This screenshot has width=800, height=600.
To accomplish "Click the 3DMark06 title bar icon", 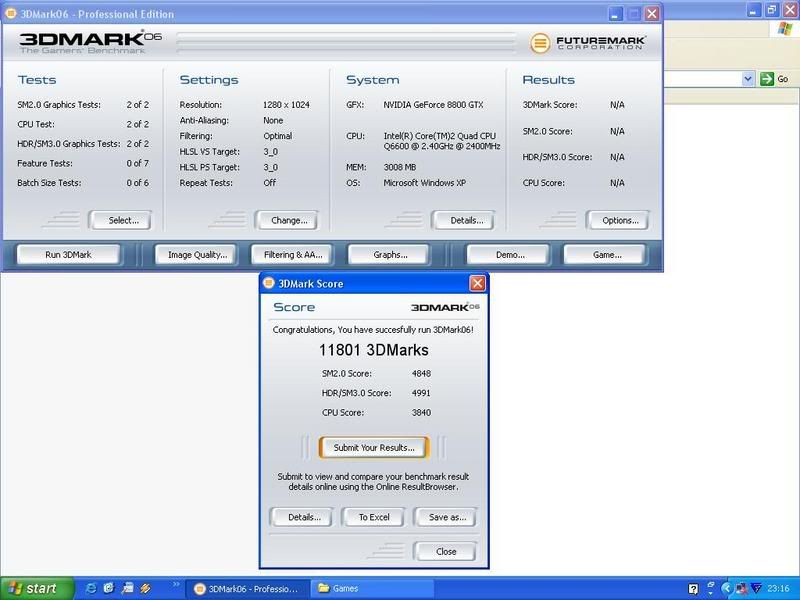I will [10, 14].
